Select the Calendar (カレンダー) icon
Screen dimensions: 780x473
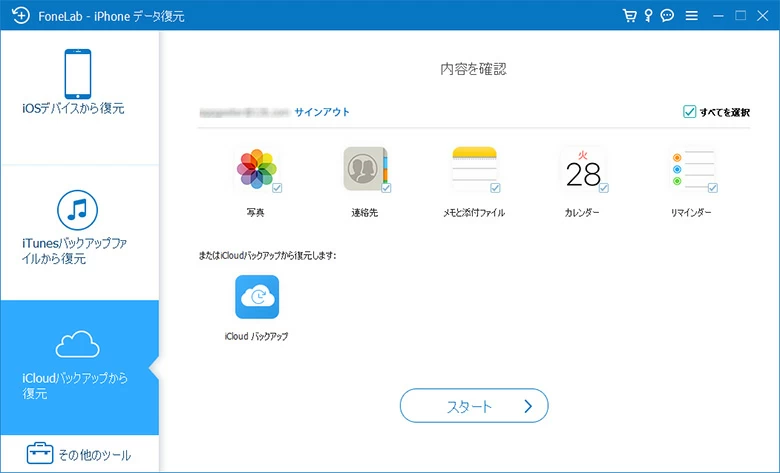[582, 169]
